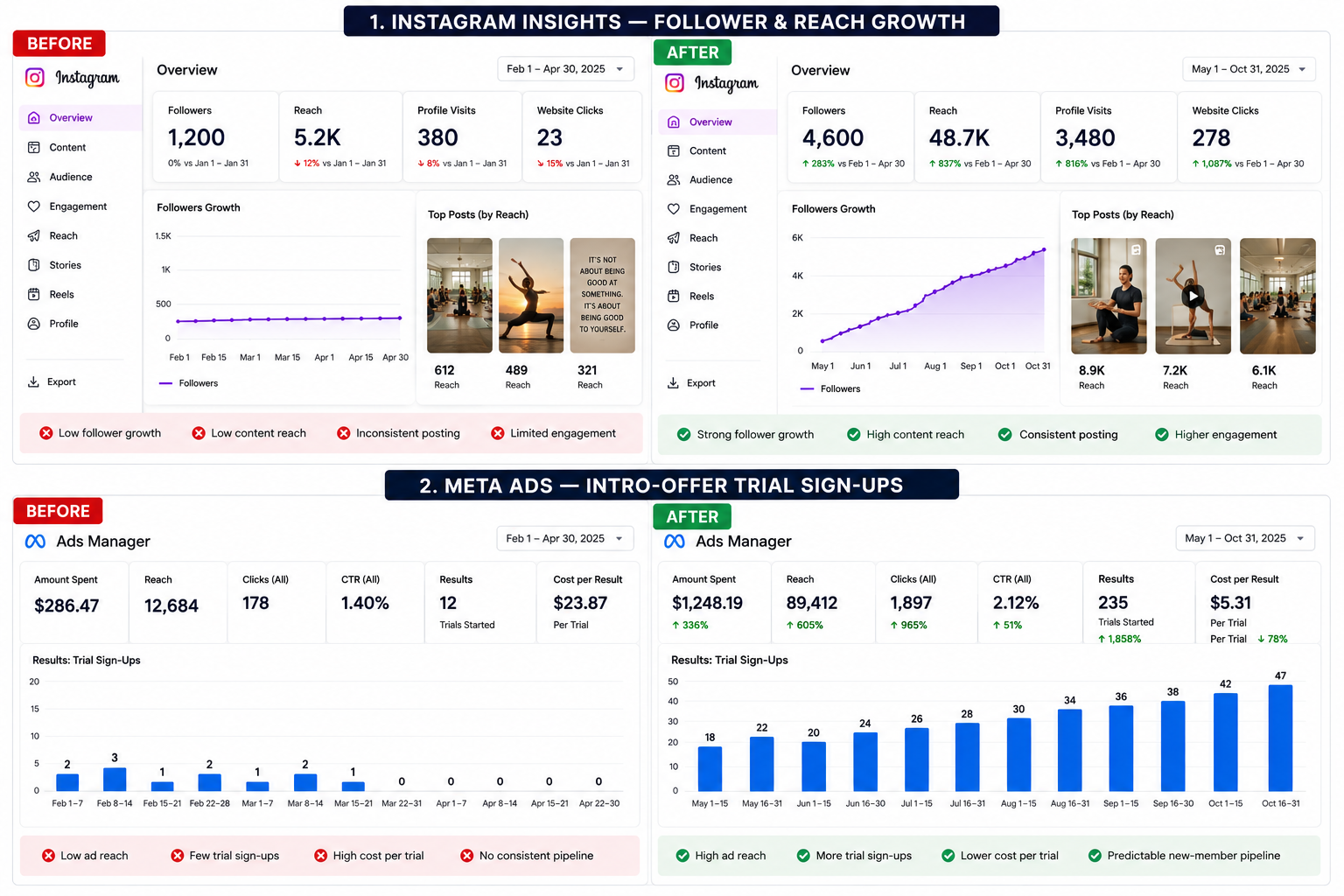Click Audience icon in the AFTER sidebar
Image resolution: width=1344 pixels, height=896 pixels.
click(x=674, y=179)
